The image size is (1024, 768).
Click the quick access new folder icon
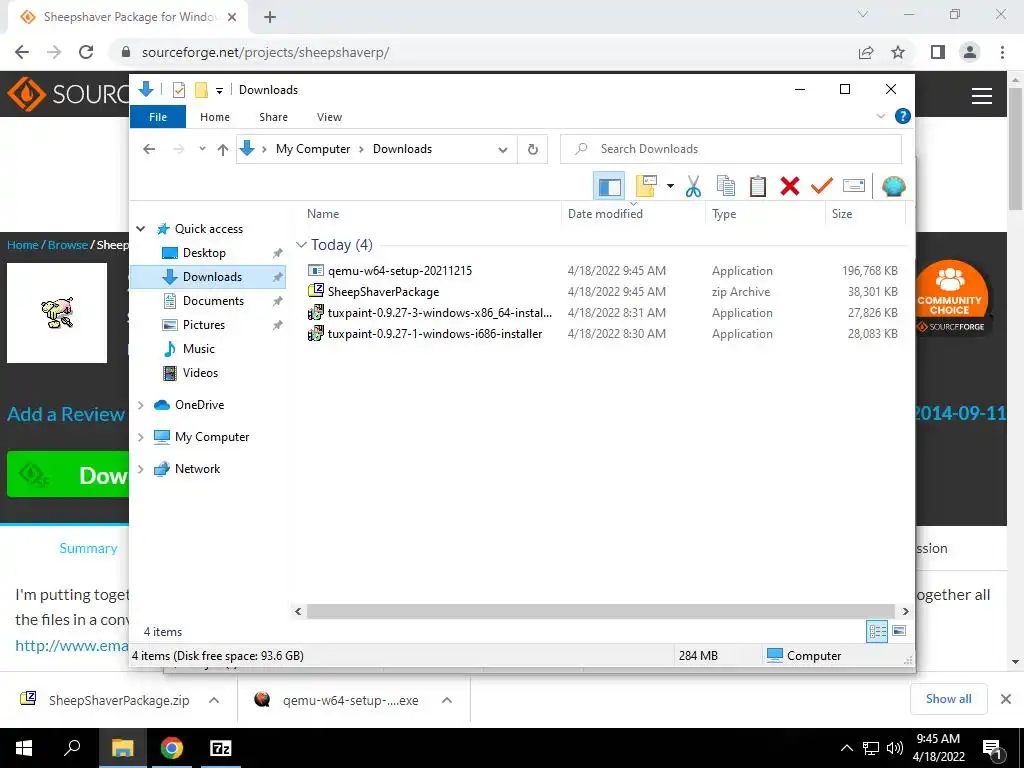coord(201,90)
